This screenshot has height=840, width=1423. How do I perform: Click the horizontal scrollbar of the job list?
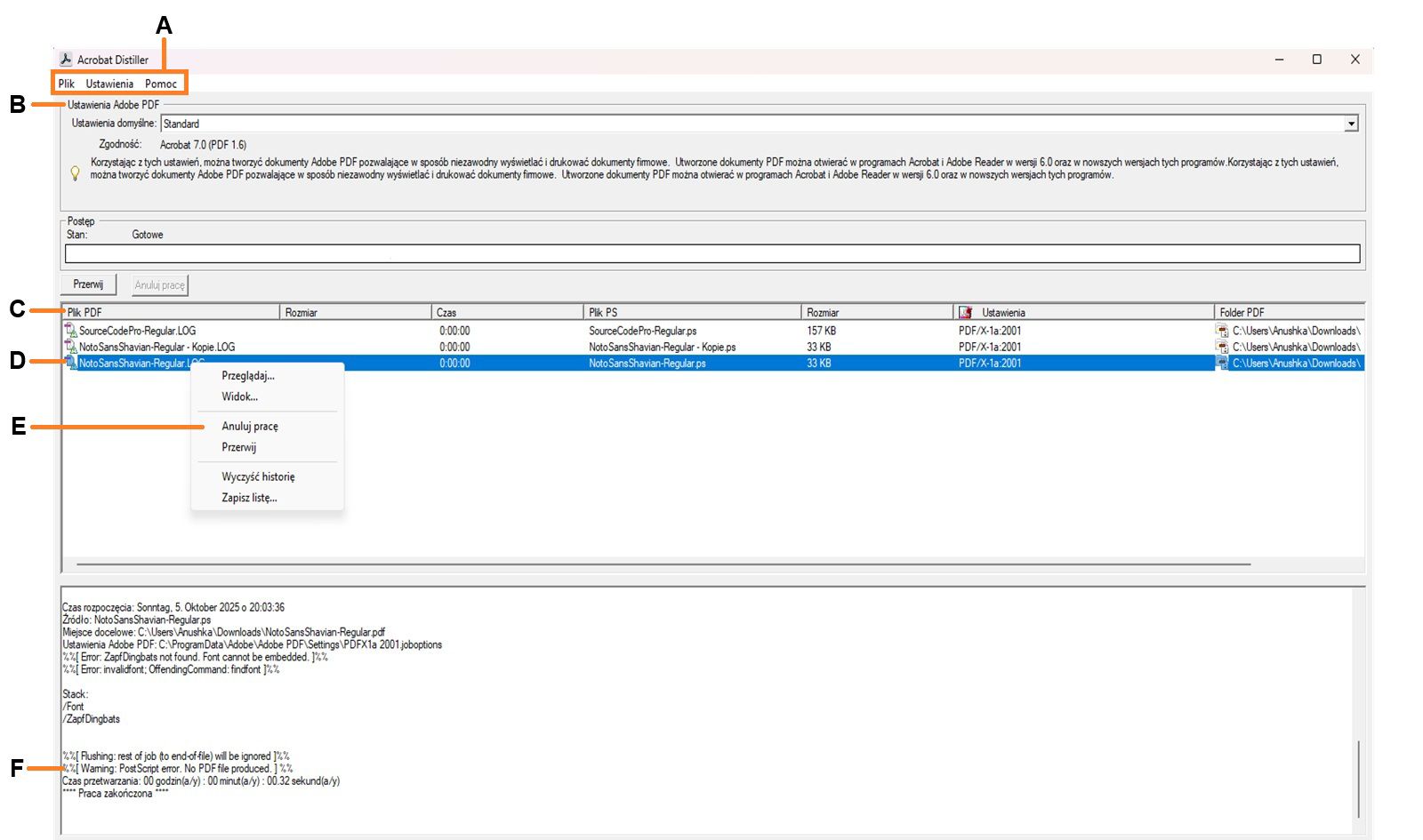click(663, 564)
